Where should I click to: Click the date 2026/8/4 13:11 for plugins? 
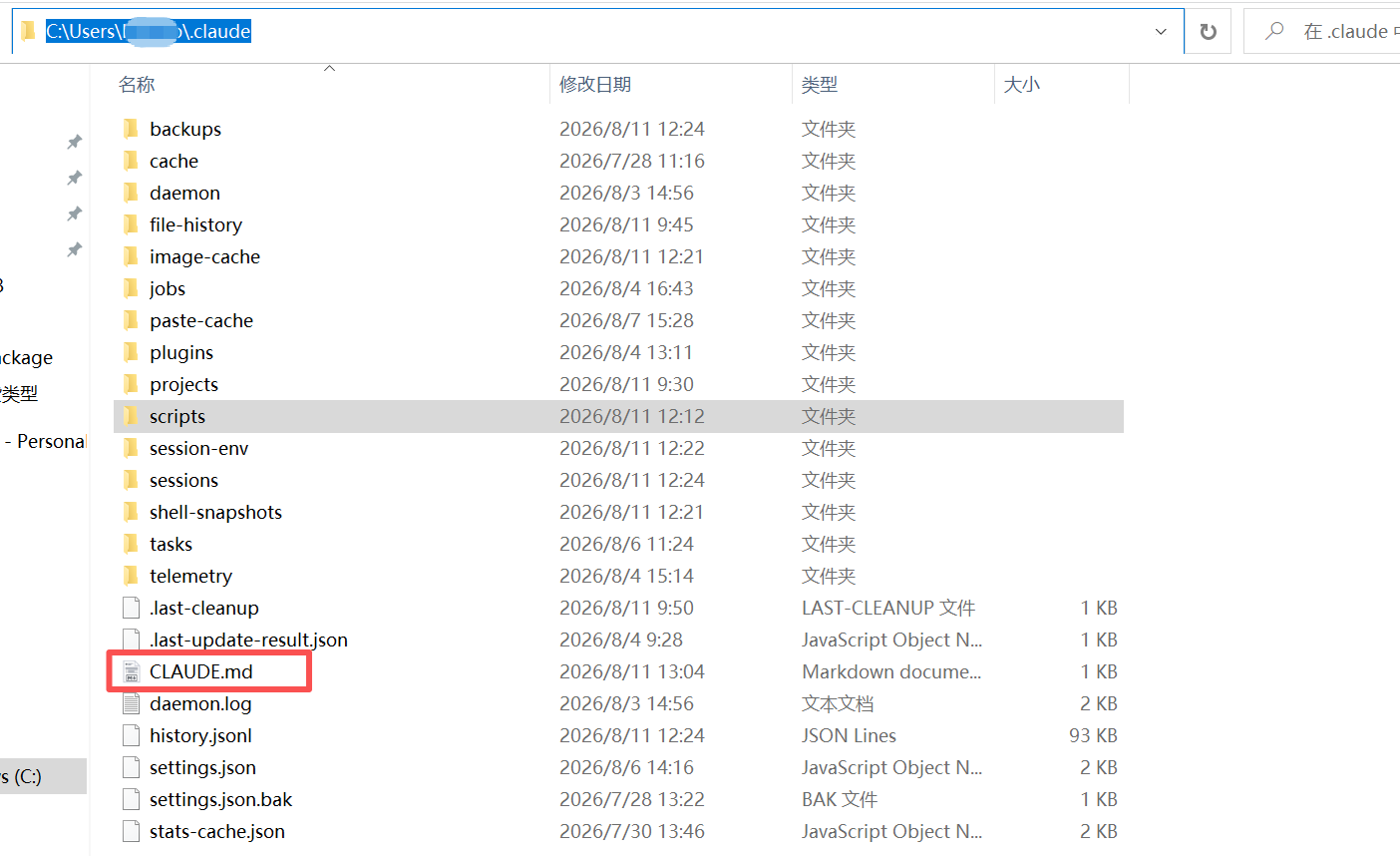pos(626,352)
